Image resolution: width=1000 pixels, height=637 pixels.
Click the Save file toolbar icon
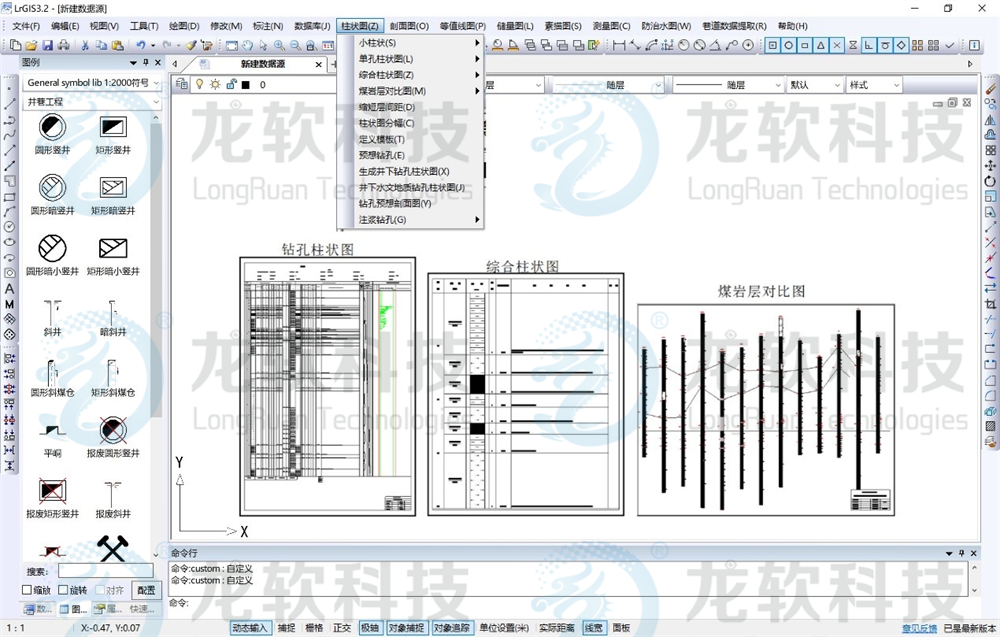pos(47,46)
